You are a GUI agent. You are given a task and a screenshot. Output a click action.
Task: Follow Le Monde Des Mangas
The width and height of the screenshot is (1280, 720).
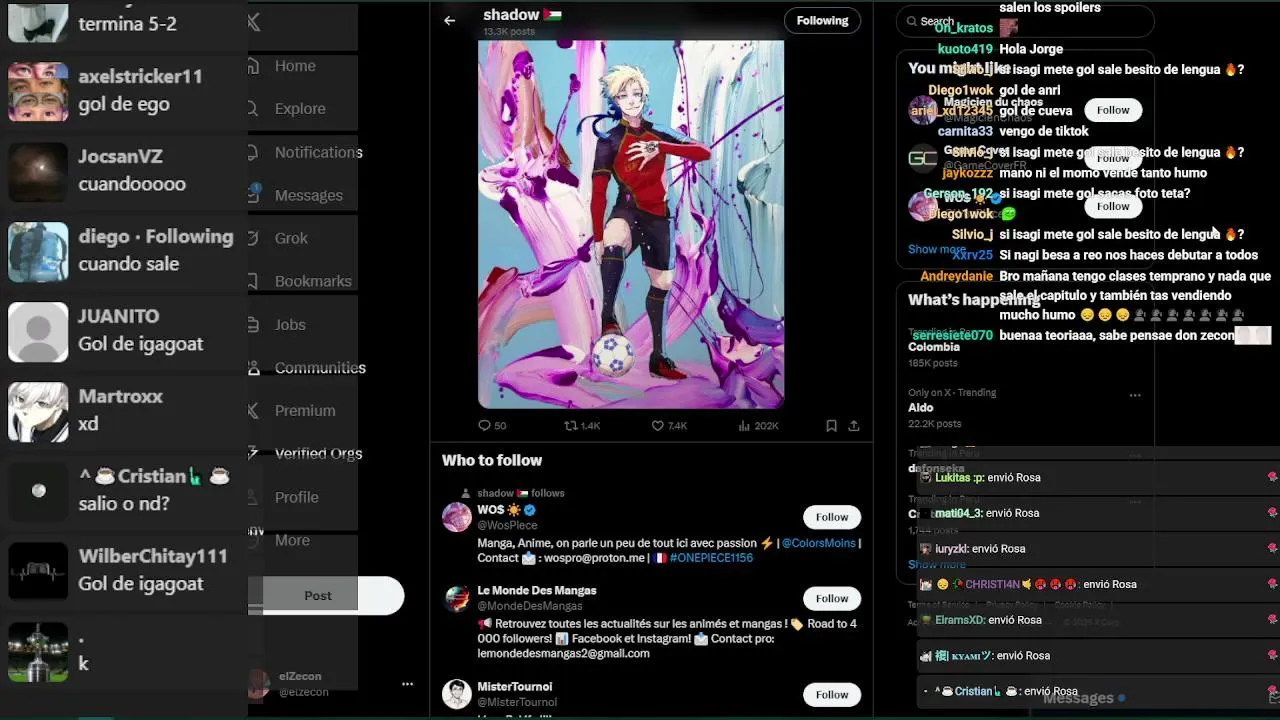[831, 598]
